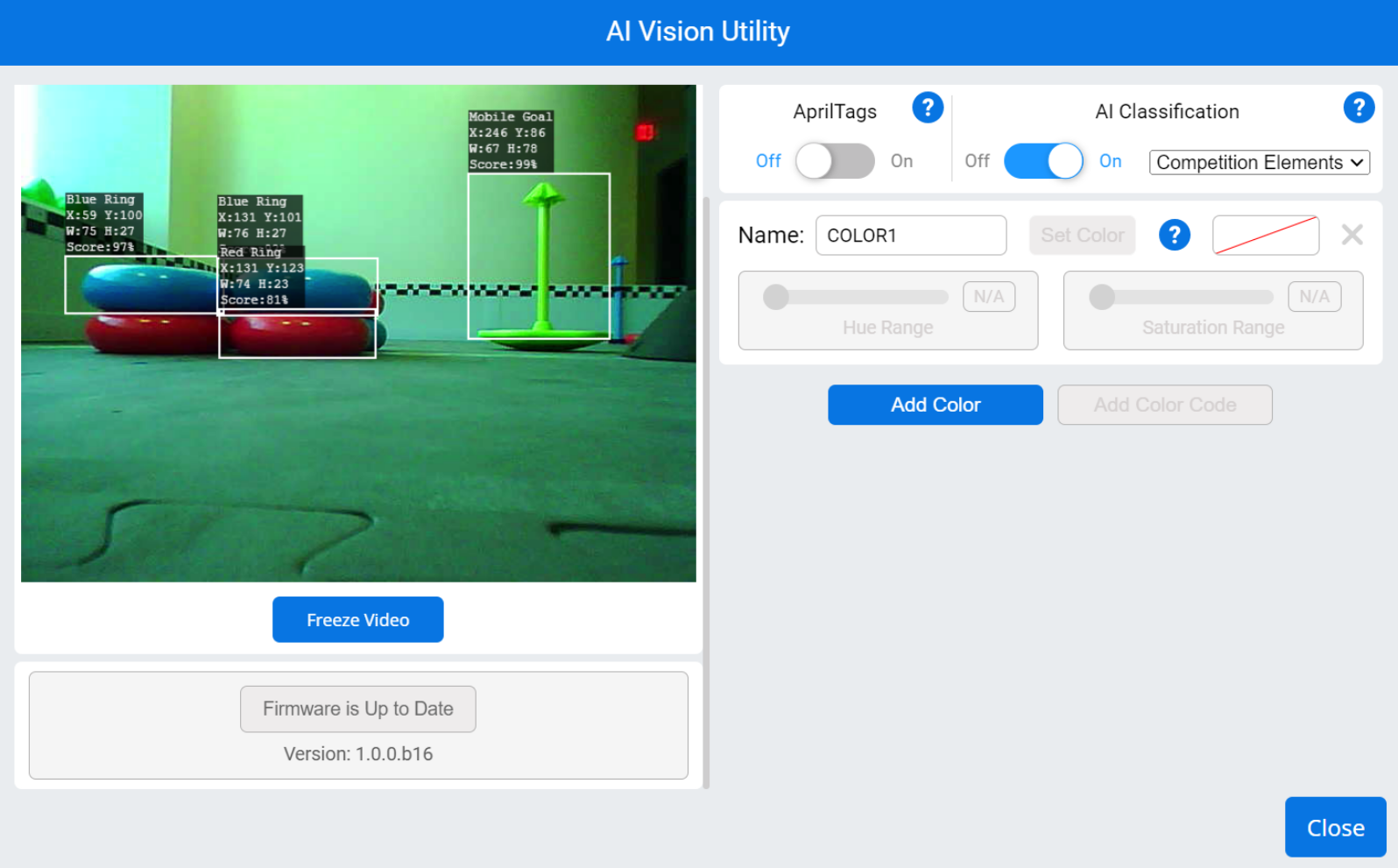Open help icon next to Set Color
Viewport: 1398px width, 868px height.
coord(1174,236)
